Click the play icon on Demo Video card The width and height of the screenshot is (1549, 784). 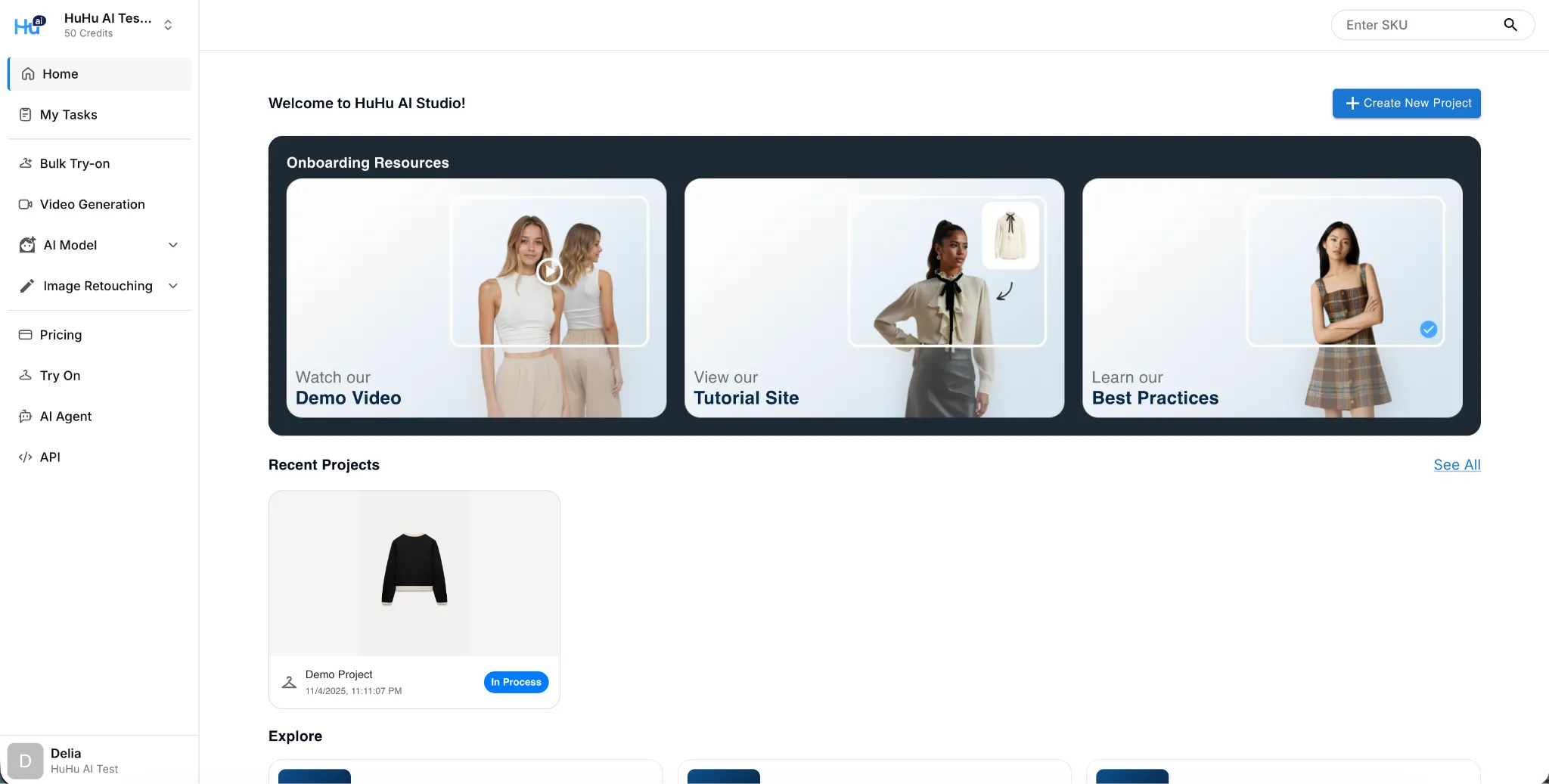(x=549, y=271)
